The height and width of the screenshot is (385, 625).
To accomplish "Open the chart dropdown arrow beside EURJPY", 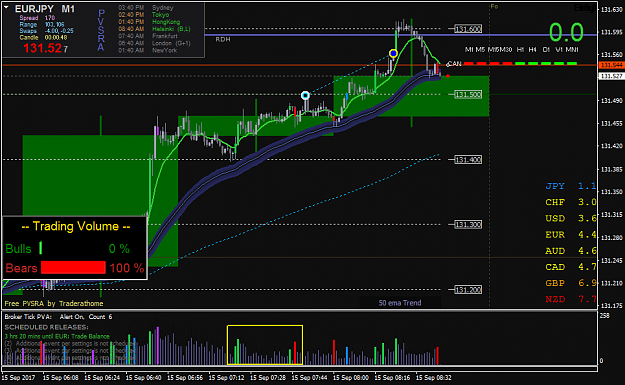I will (6, 7).
